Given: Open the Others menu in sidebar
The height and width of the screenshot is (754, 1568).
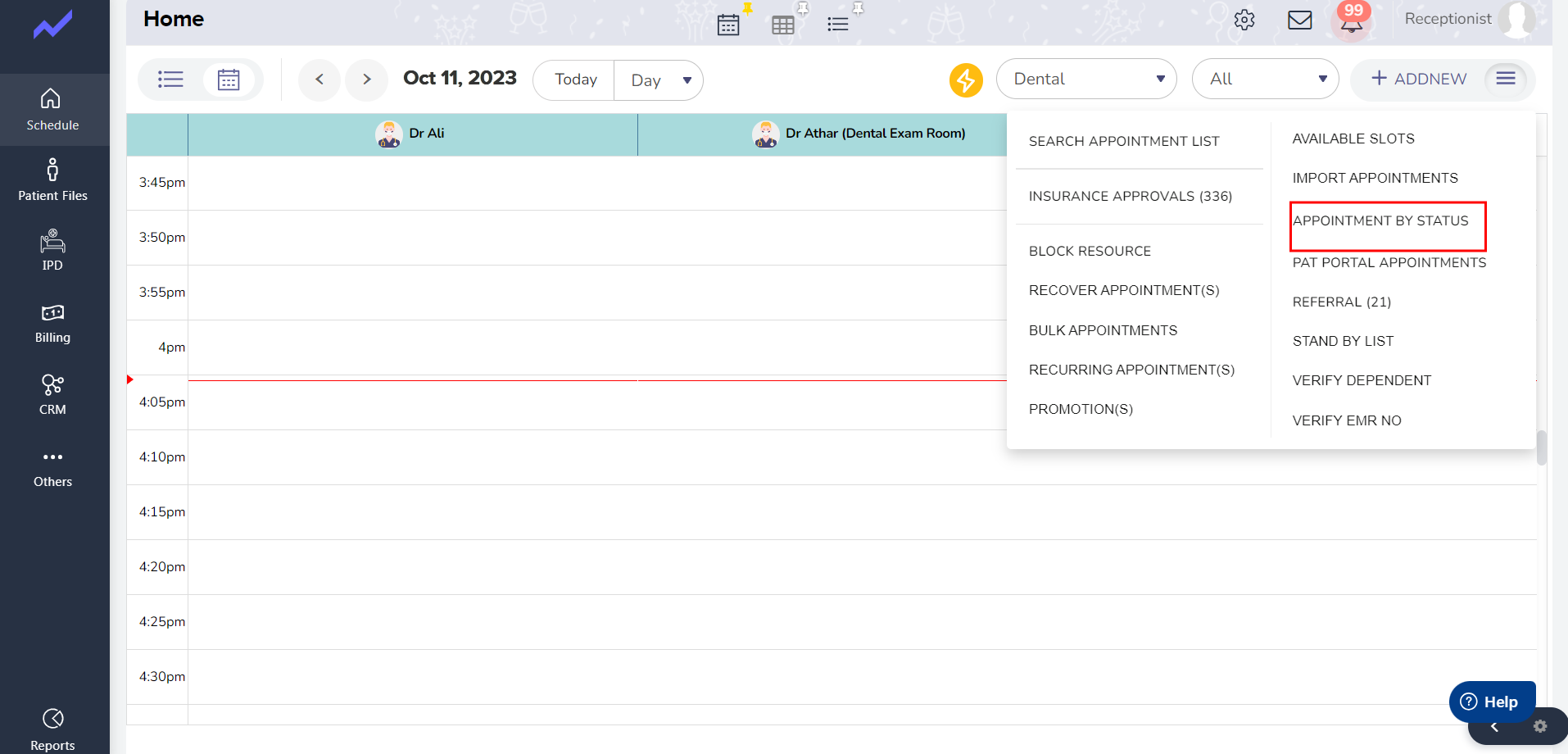Looking at the screenshot, I should click(52, 468).
